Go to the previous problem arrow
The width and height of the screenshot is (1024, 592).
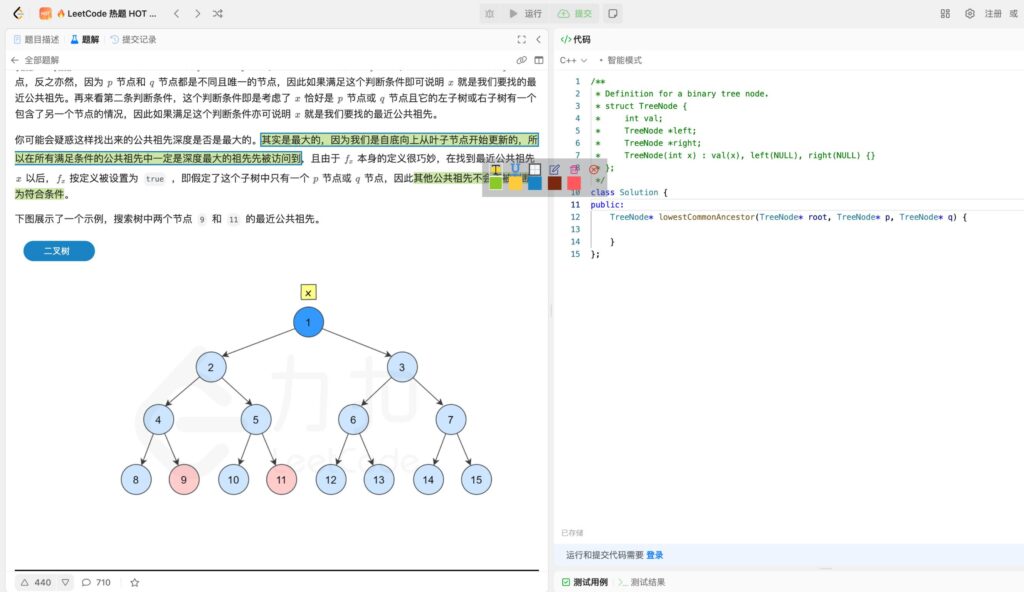[x=176, y=13]
